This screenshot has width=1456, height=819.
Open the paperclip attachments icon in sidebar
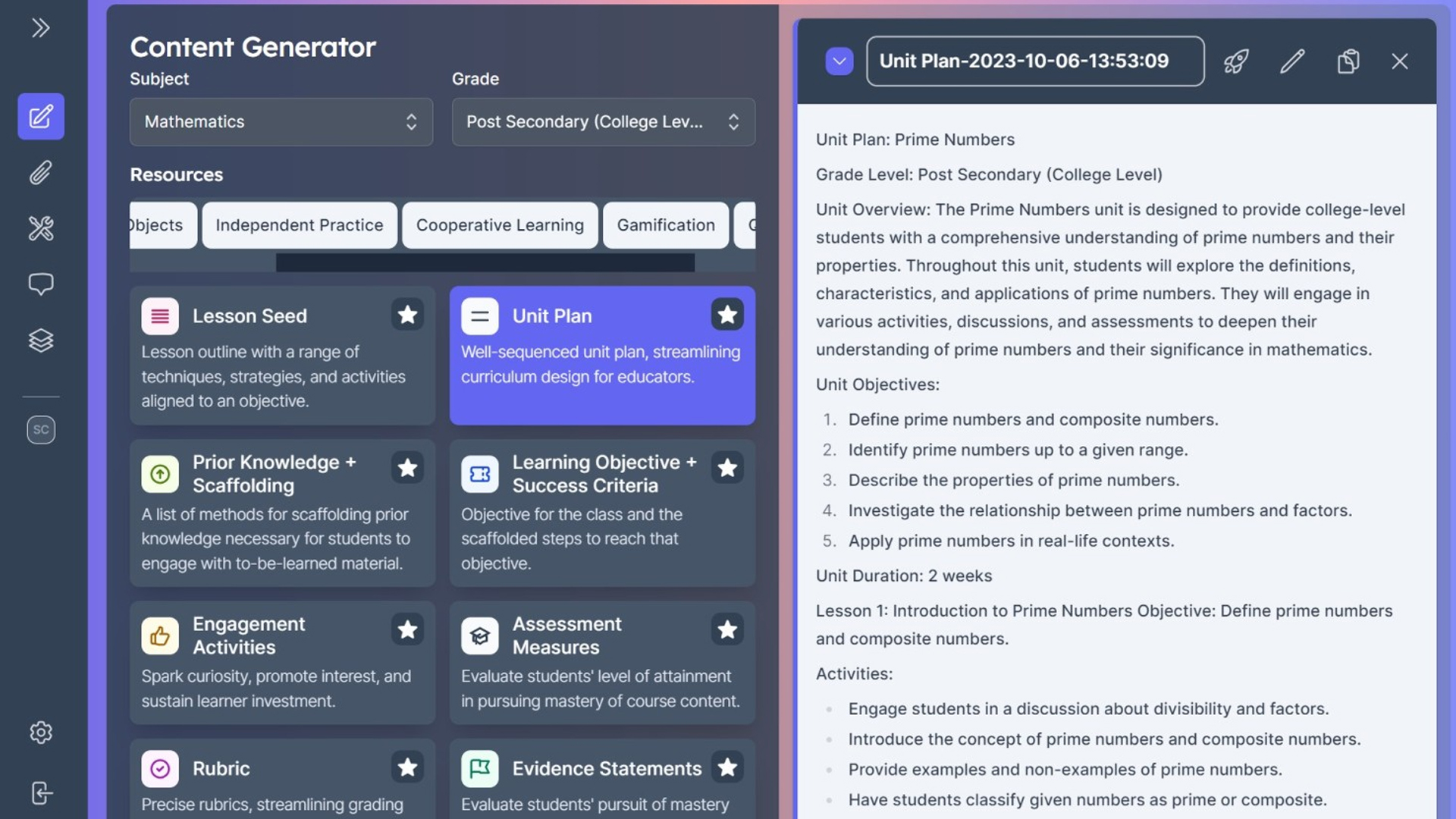click(x=41, y=173)
